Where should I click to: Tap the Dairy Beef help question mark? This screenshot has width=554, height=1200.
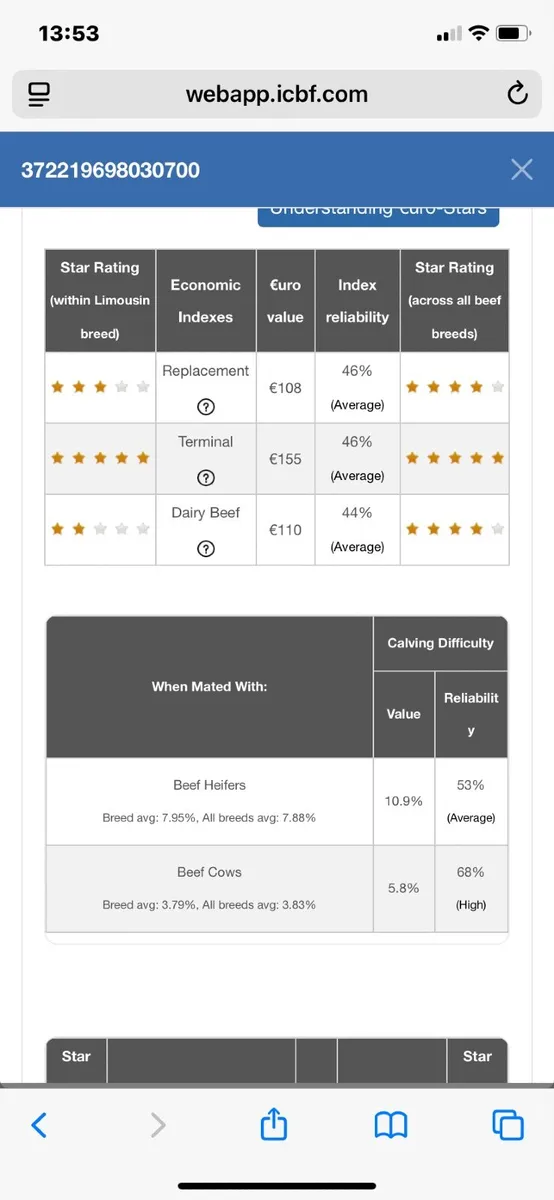(206, 548)
